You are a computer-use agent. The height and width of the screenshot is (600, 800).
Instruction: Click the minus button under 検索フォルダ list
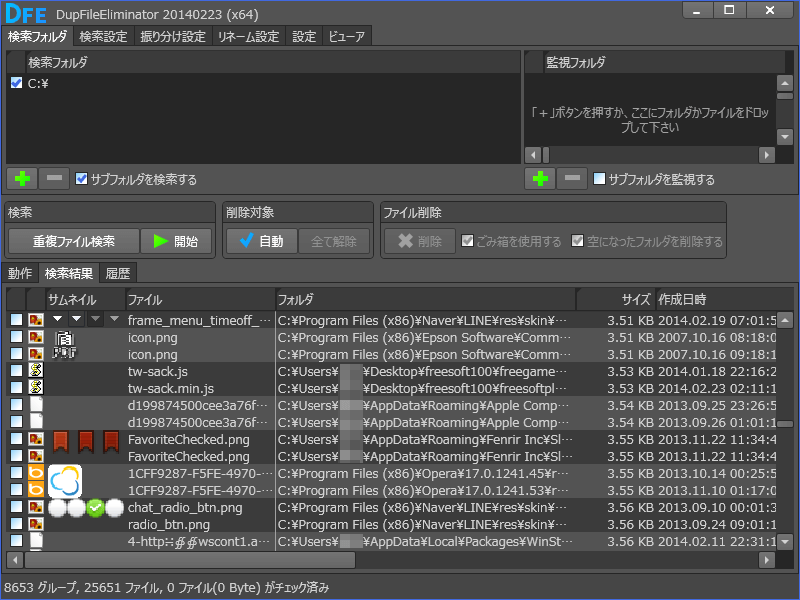pyautogui.click(x=54, y=179)
